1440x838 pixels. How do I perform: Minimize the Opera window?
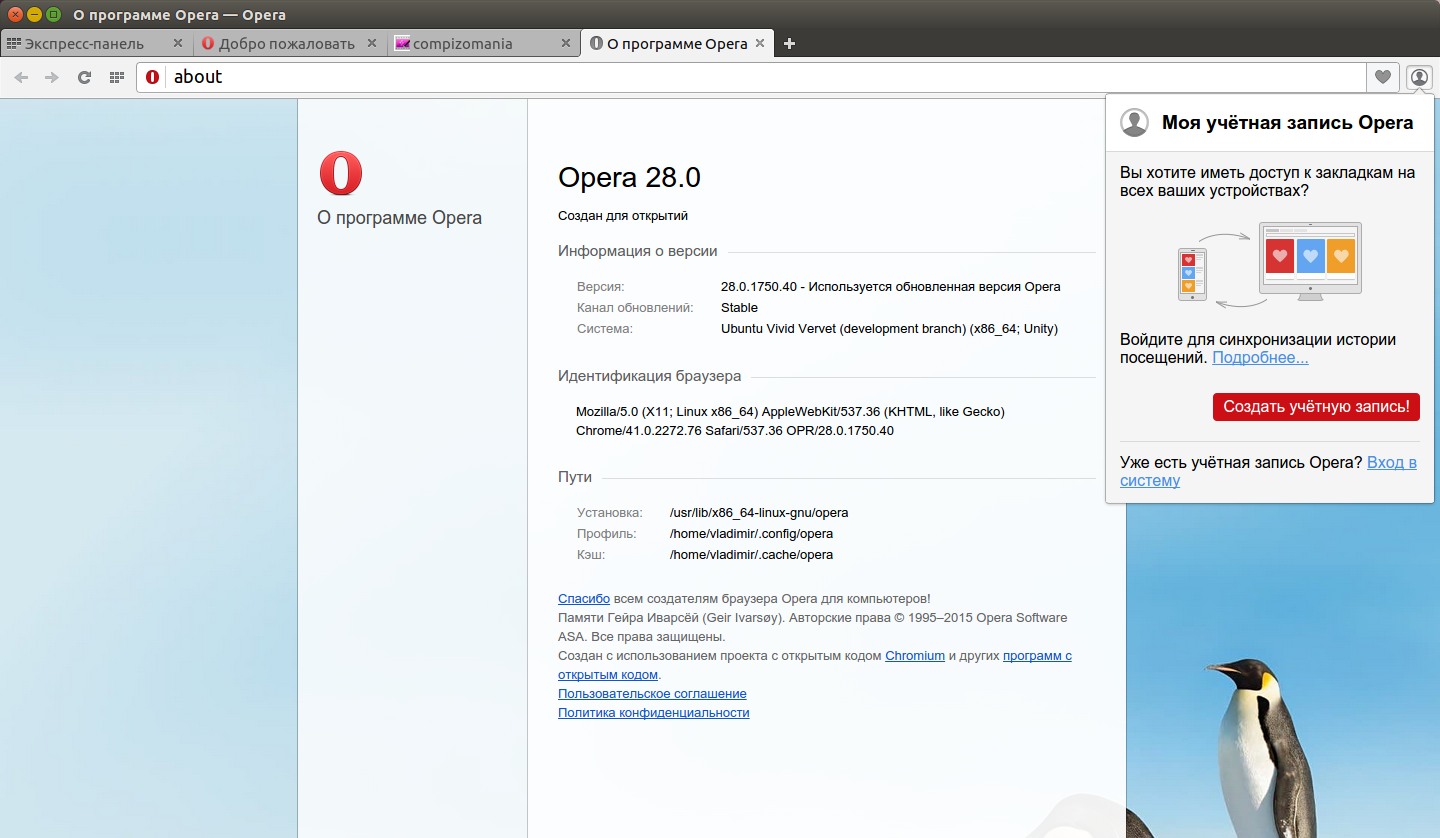click(x=34, y=15)
